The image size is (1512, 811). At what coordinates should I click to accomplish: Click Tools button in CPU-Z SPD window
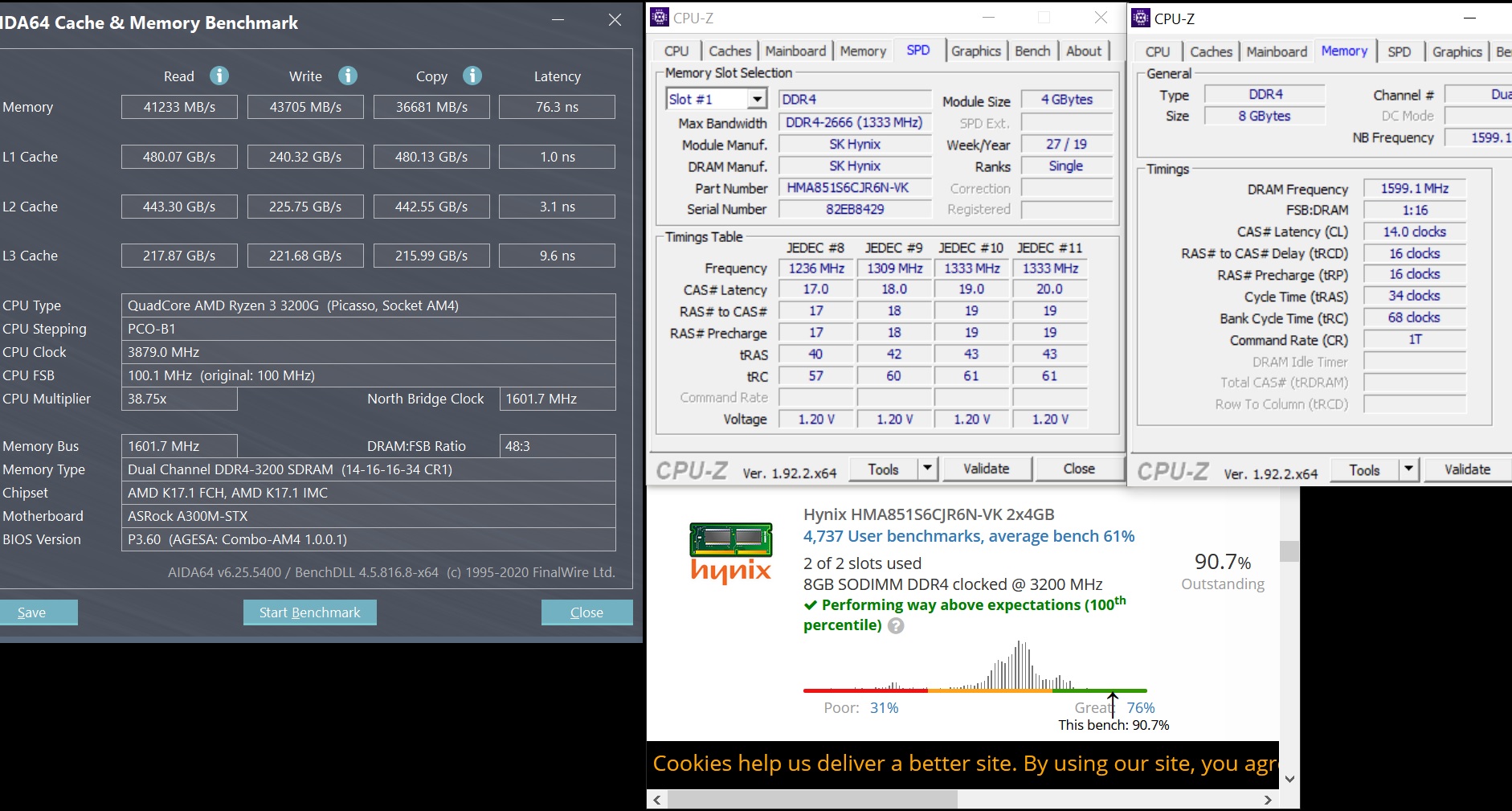point(883,469)
